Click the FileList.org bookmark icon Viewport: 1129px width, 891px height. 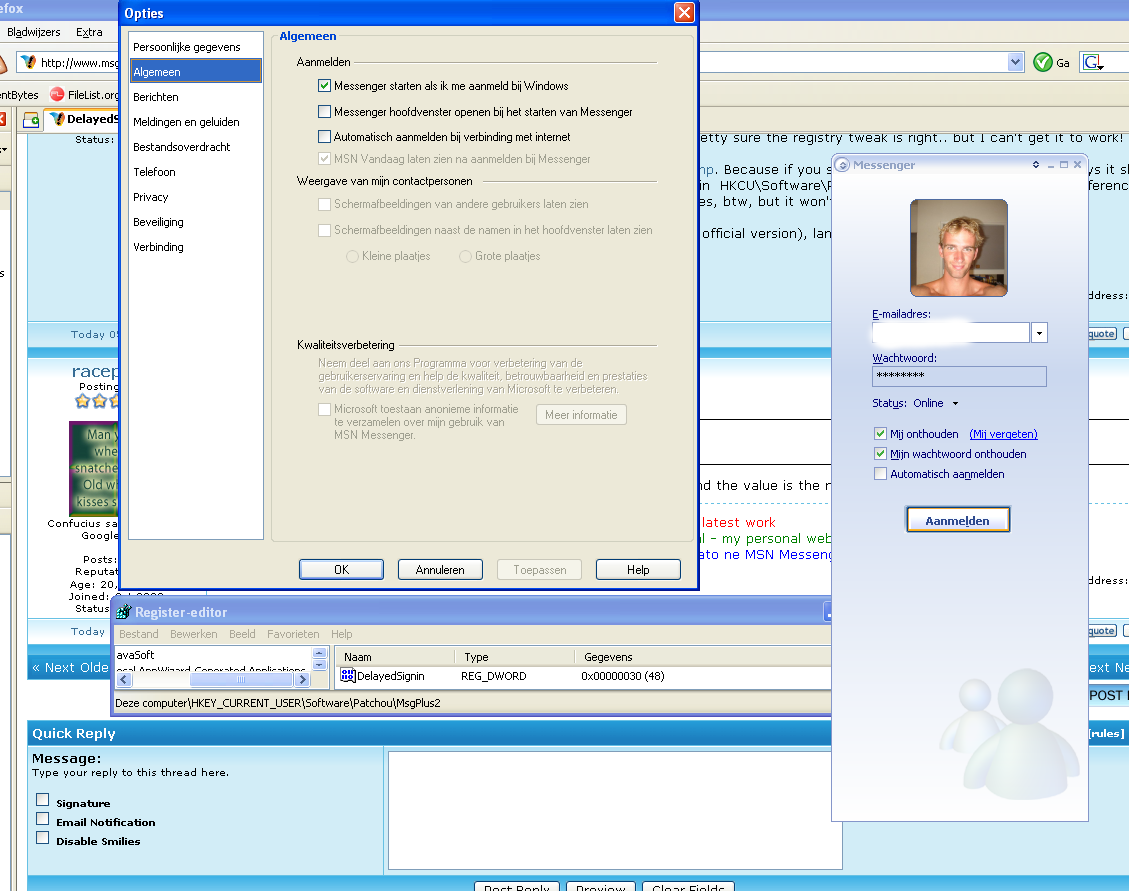pyautogui.click(x=57, y=95)
